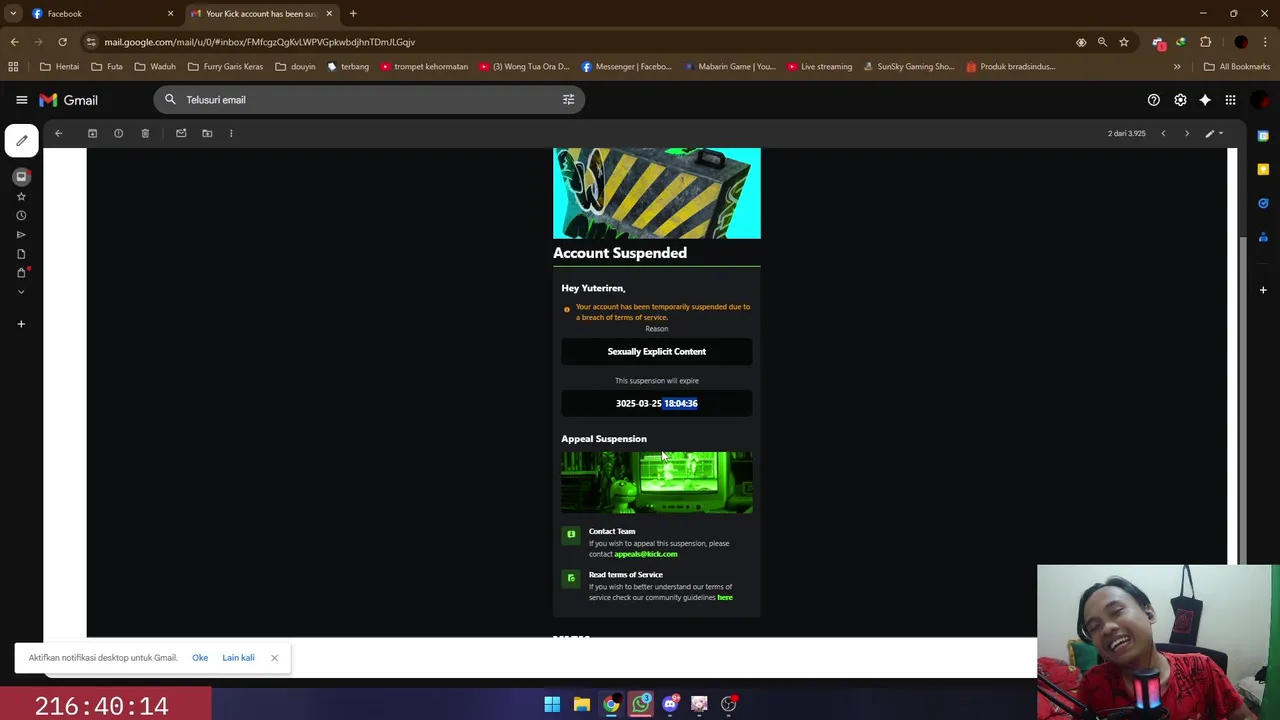Screen dimensions: 1280x720
Task: Open the Furry Garis Keras bookmark folder
Action: coord(225,67)
